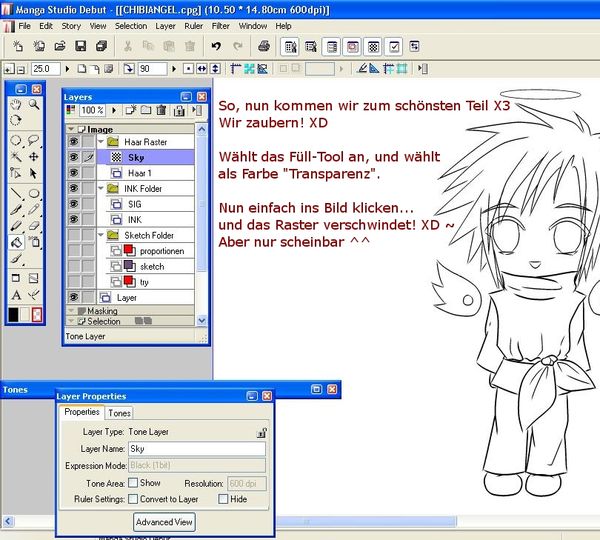Select the Pen tool

(x=15, y=210)
